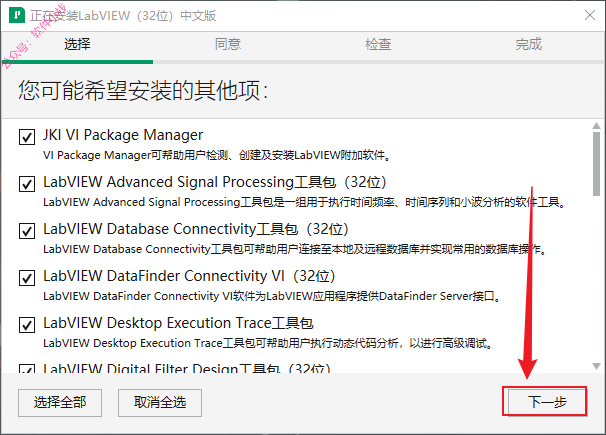
Task: Switch to the 检查 step tab
Action: click(x=378, y=44)
